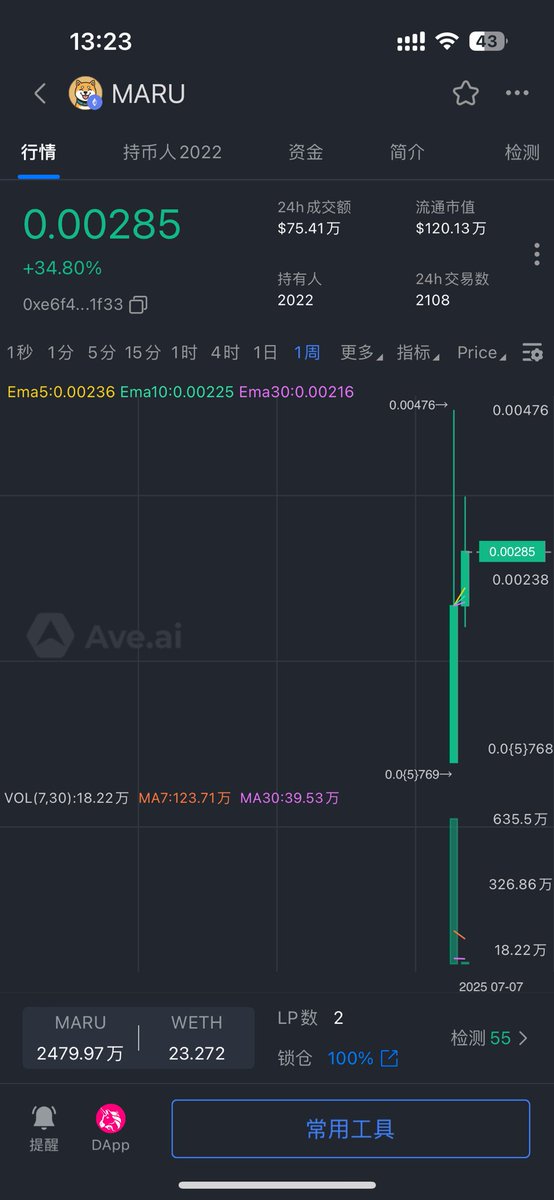Tap vertical dots beside market stats
Viewport: 554px width, 1200px height.
tap(537, 253)
